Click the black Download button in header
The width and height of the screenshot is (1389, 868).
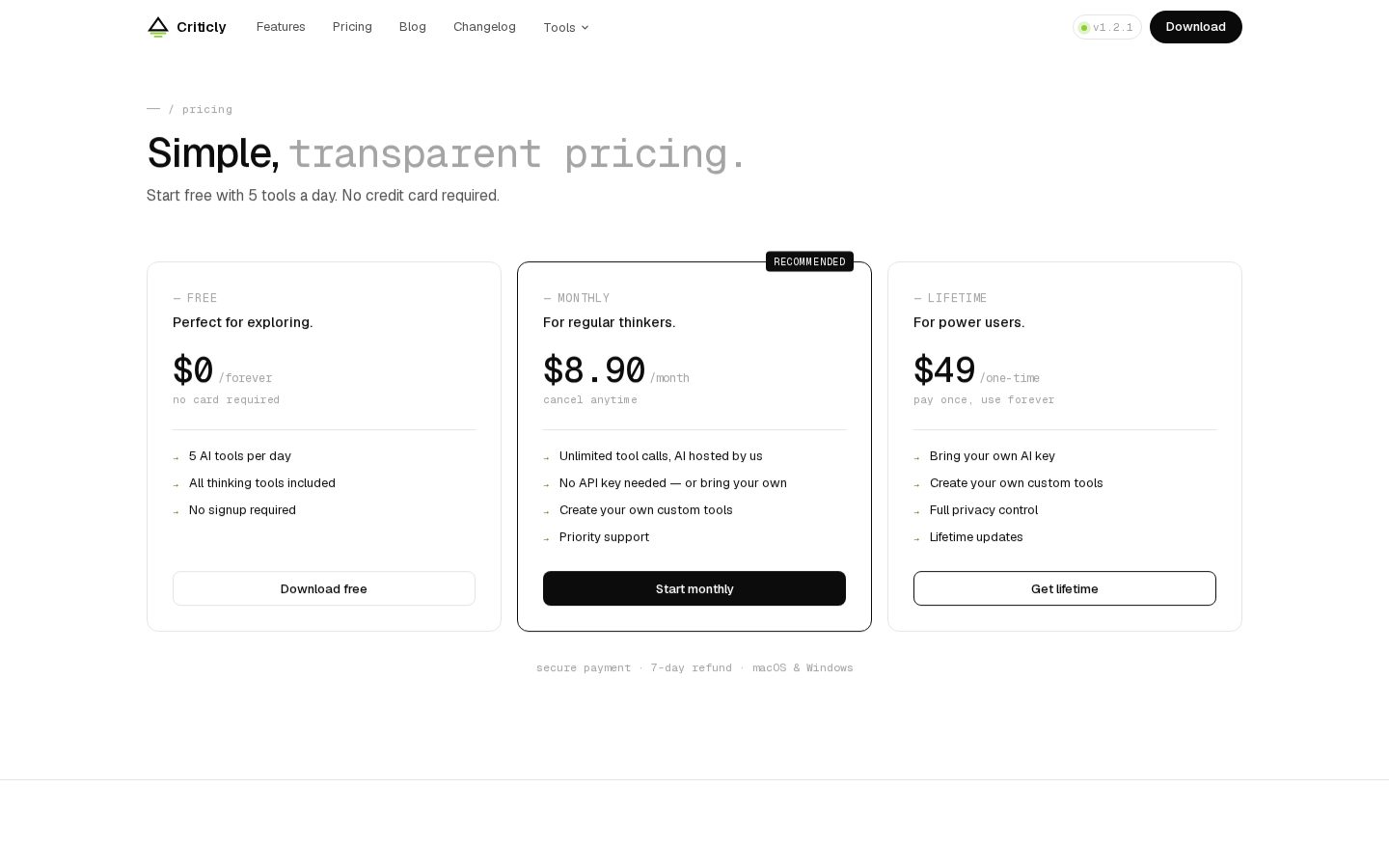click(1196, 27)
